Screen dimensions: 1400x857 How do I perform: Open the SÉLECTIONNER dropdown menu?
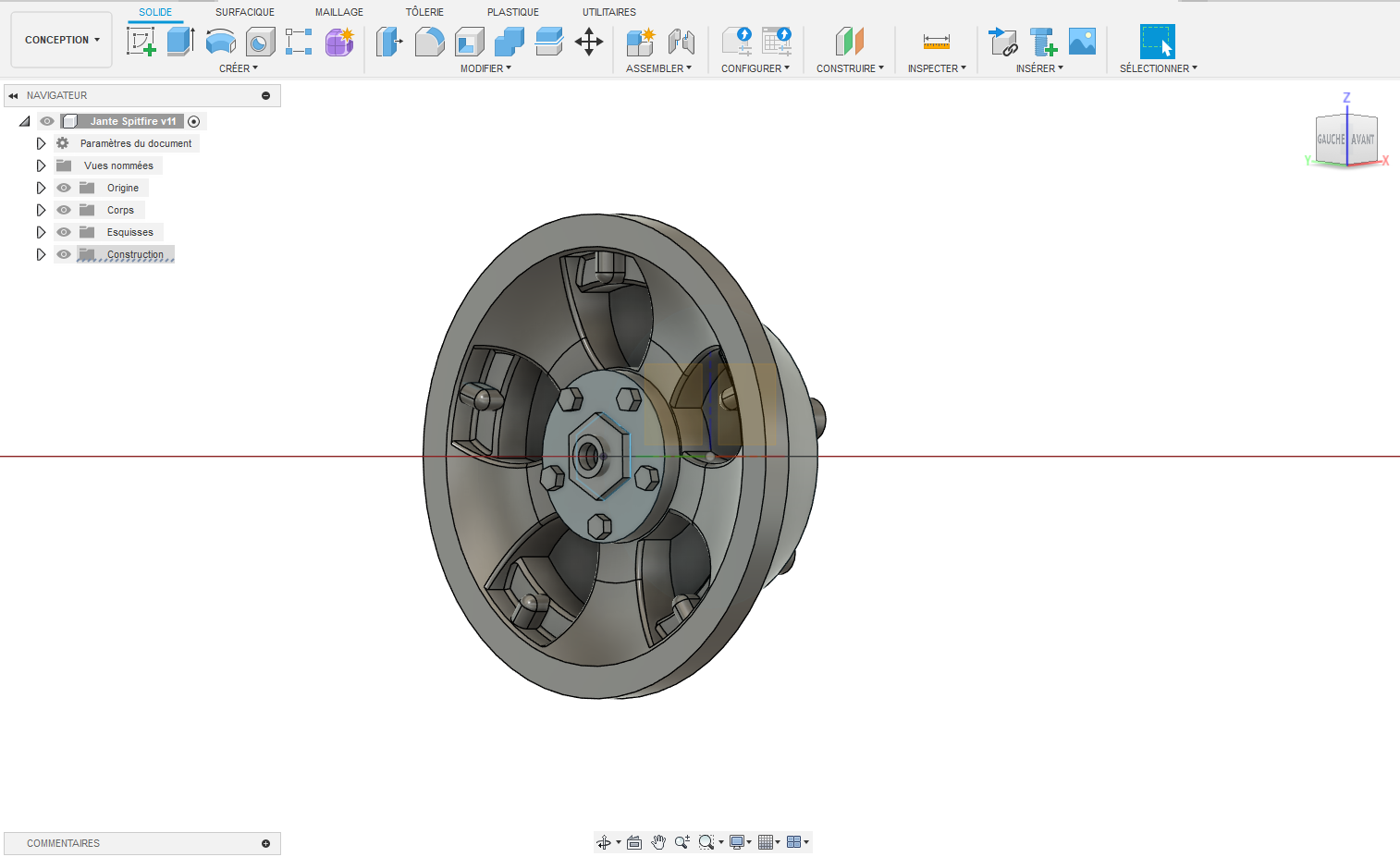tap(1159, 68)
